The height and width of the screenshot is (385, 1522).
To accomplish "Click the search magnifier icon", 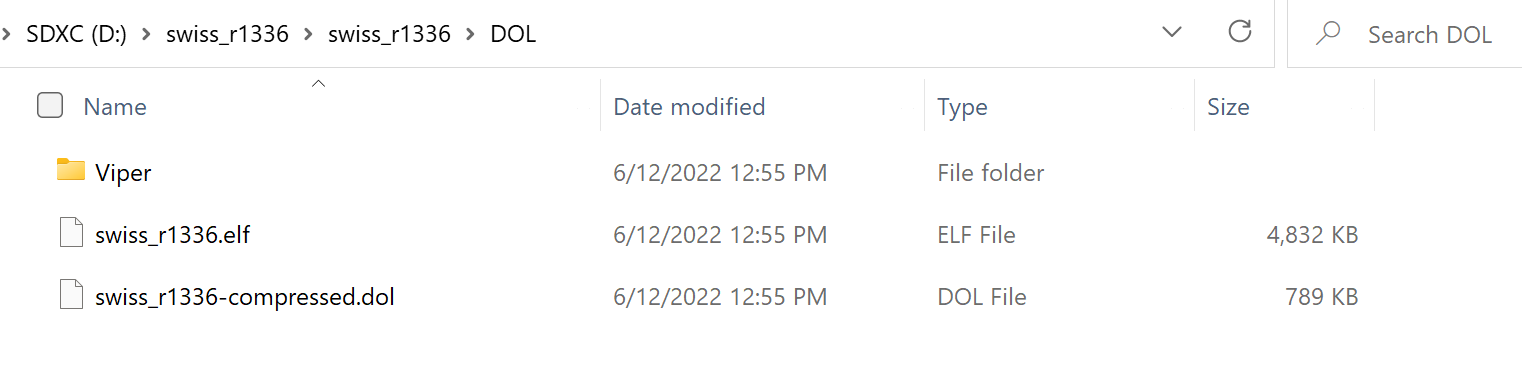I will point(1328,34).
